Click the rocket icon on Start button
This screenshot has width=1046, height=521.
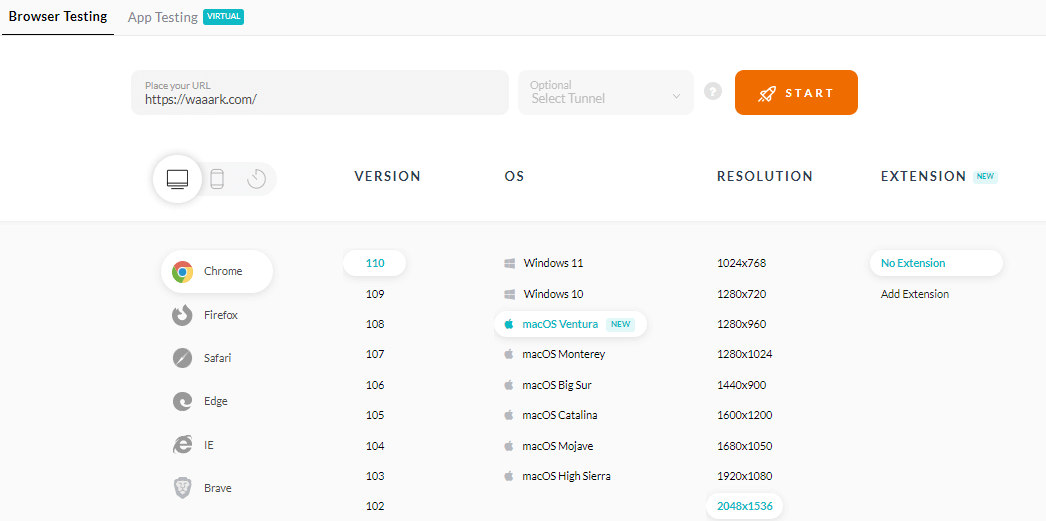(766, 93)
